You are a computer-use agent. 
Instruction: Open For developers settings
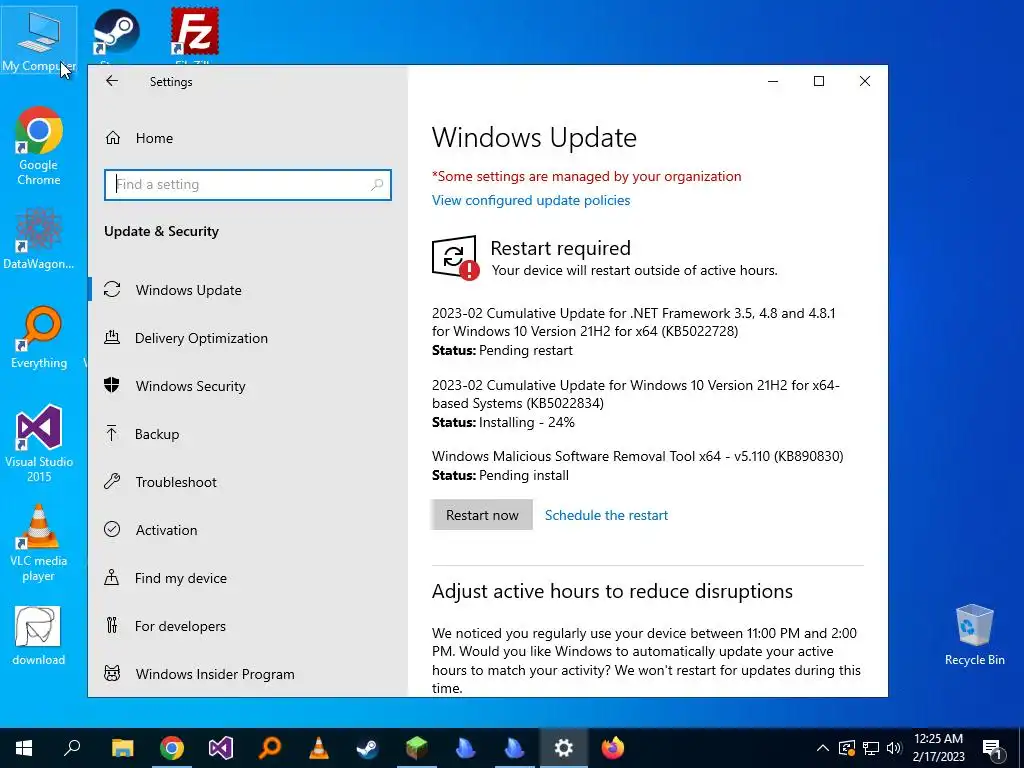point(180,626)
